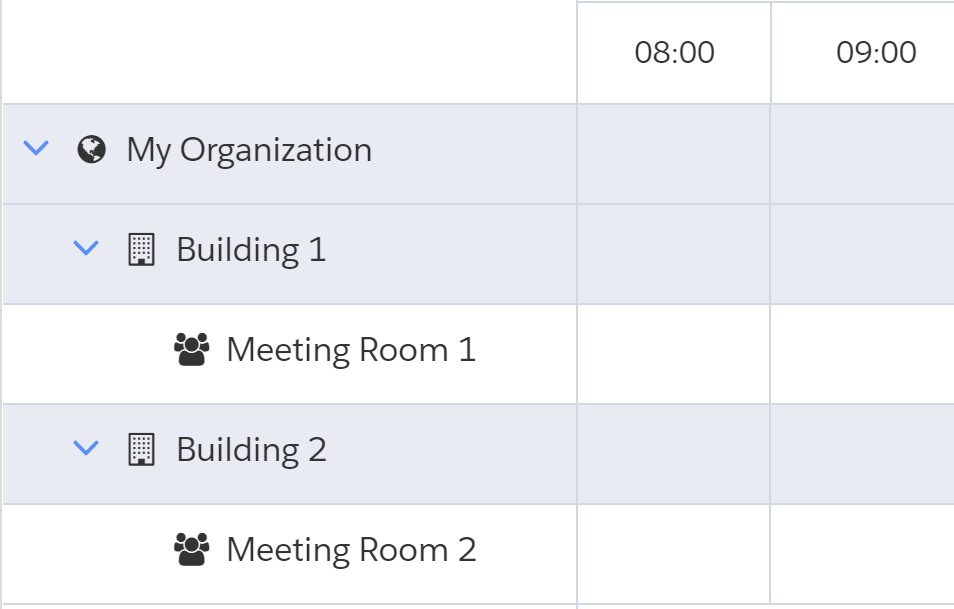Select the Building 1 row label
Screen dimensions: 954x609
coord(251,250)
